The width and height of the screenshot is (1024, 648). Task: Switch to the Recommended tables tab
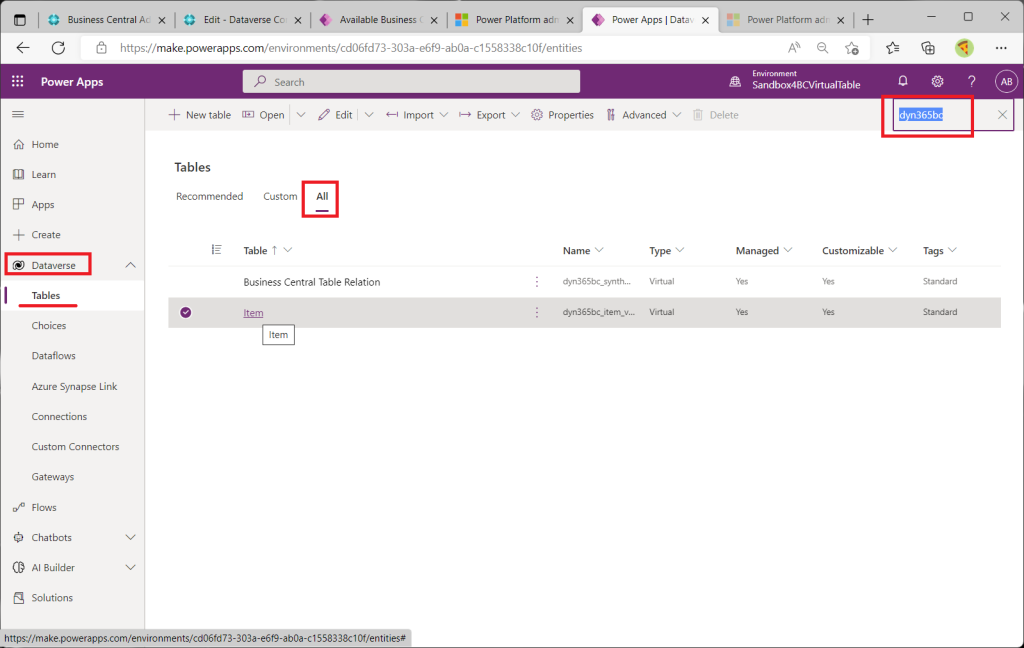(x=209, y=196)
